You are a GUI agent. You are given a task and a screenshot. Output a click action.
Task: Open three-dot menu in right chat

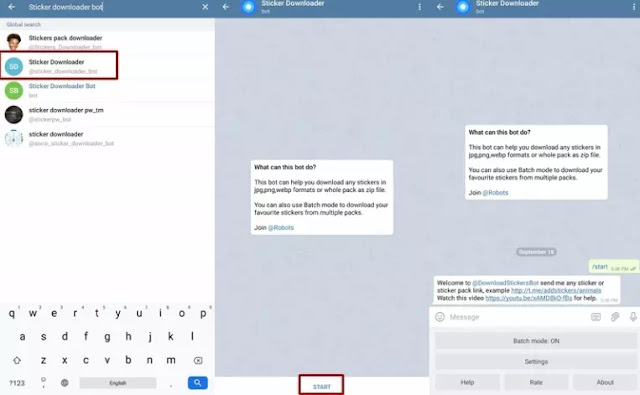point(633,7)
